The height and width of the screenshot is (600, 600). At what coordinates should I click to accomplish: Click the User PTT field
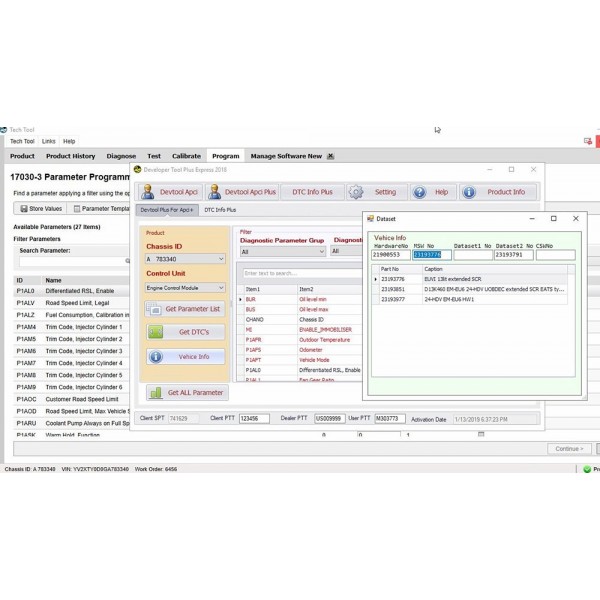point(390,419)
